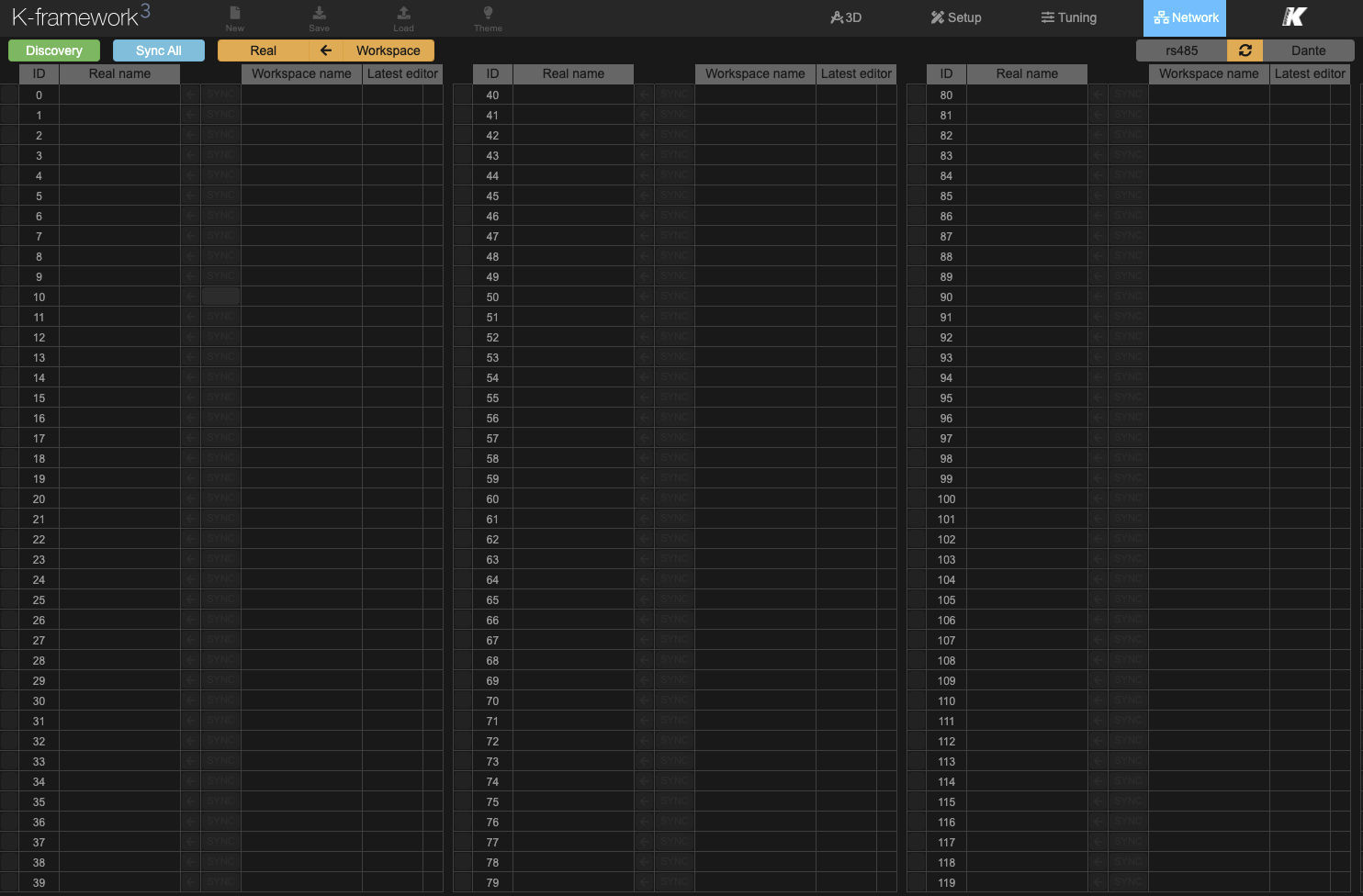
Task: Start a device Discovery
Action: click(x=53, y=50)
